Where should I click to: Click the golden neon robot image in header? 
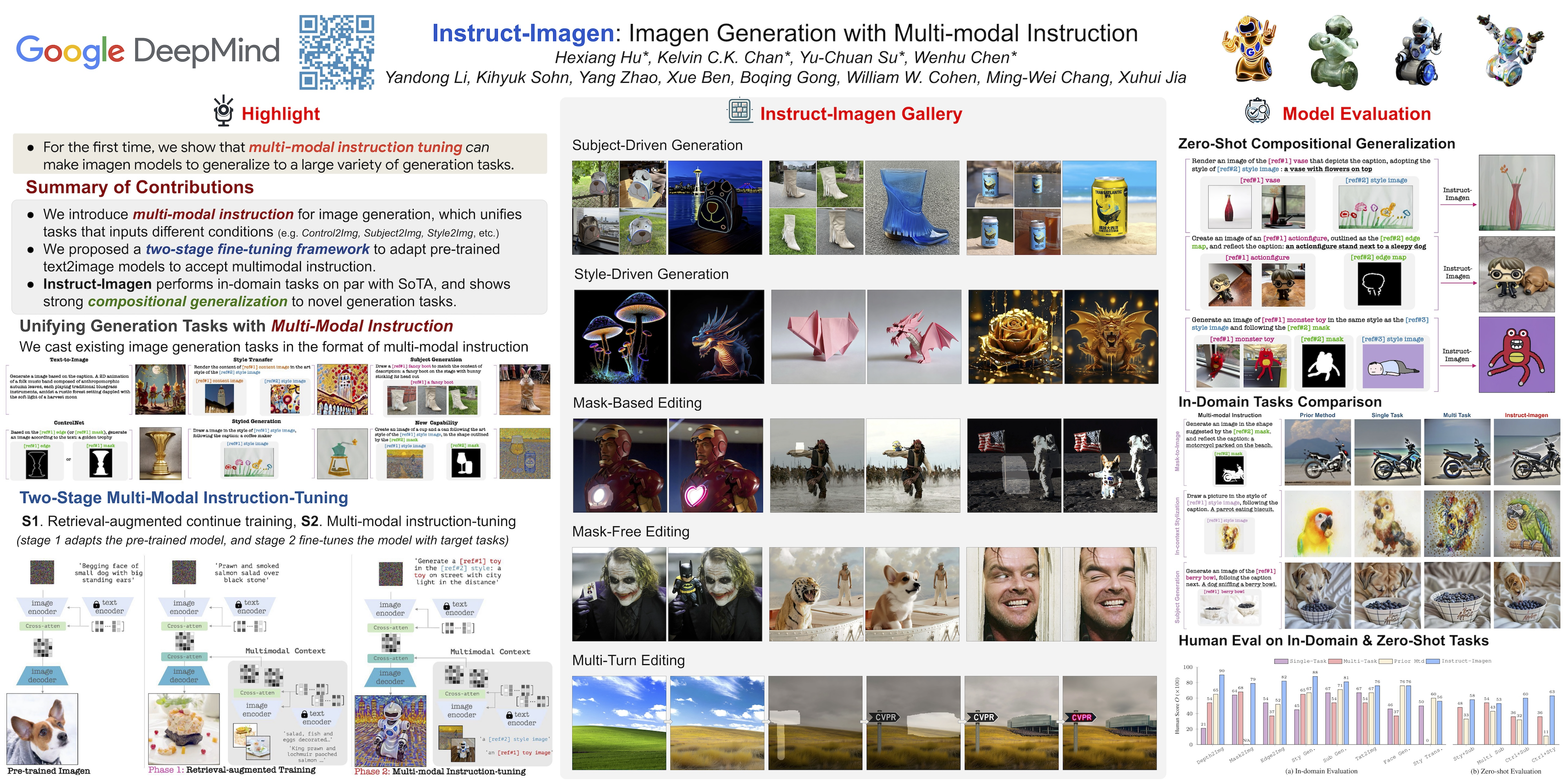pyautogui.click(x=1250, y=49)
